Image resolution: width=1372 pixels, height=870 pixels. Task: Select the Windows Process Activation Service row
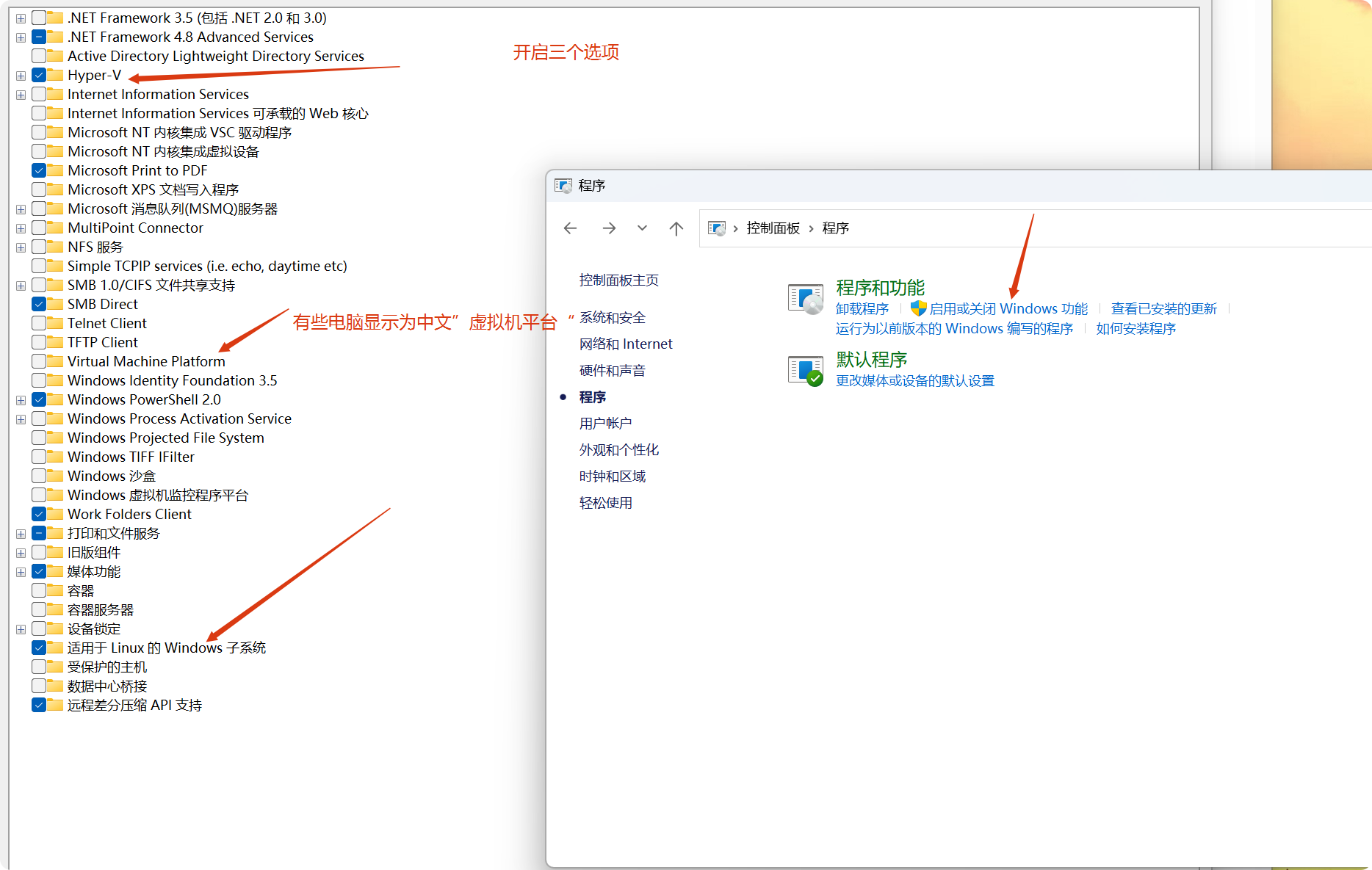coord(179,418)
